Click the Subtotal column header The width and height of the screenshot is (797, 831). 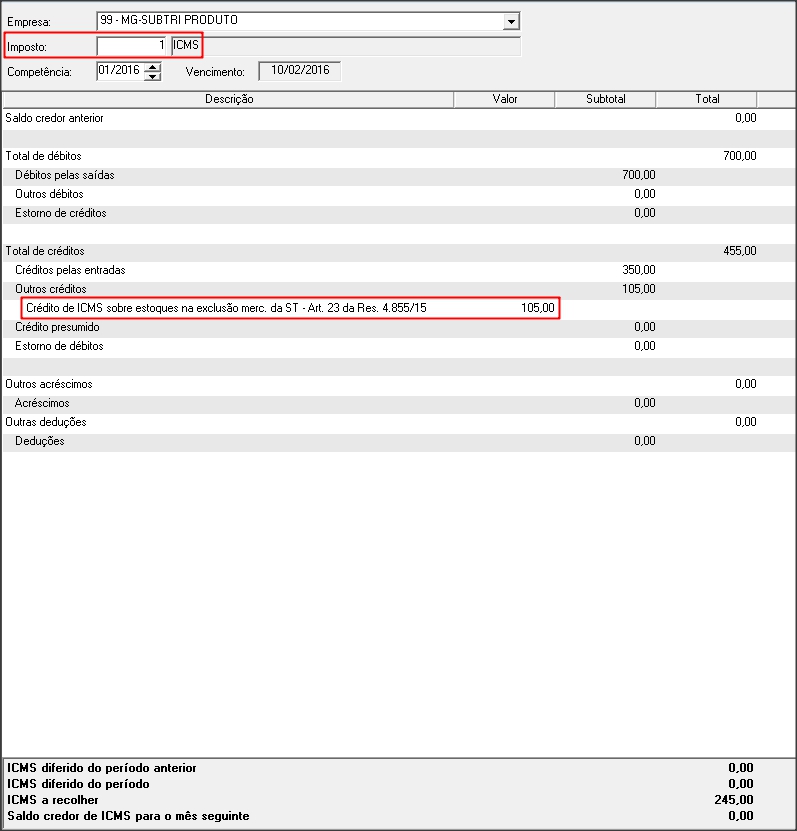click(605, 99)
